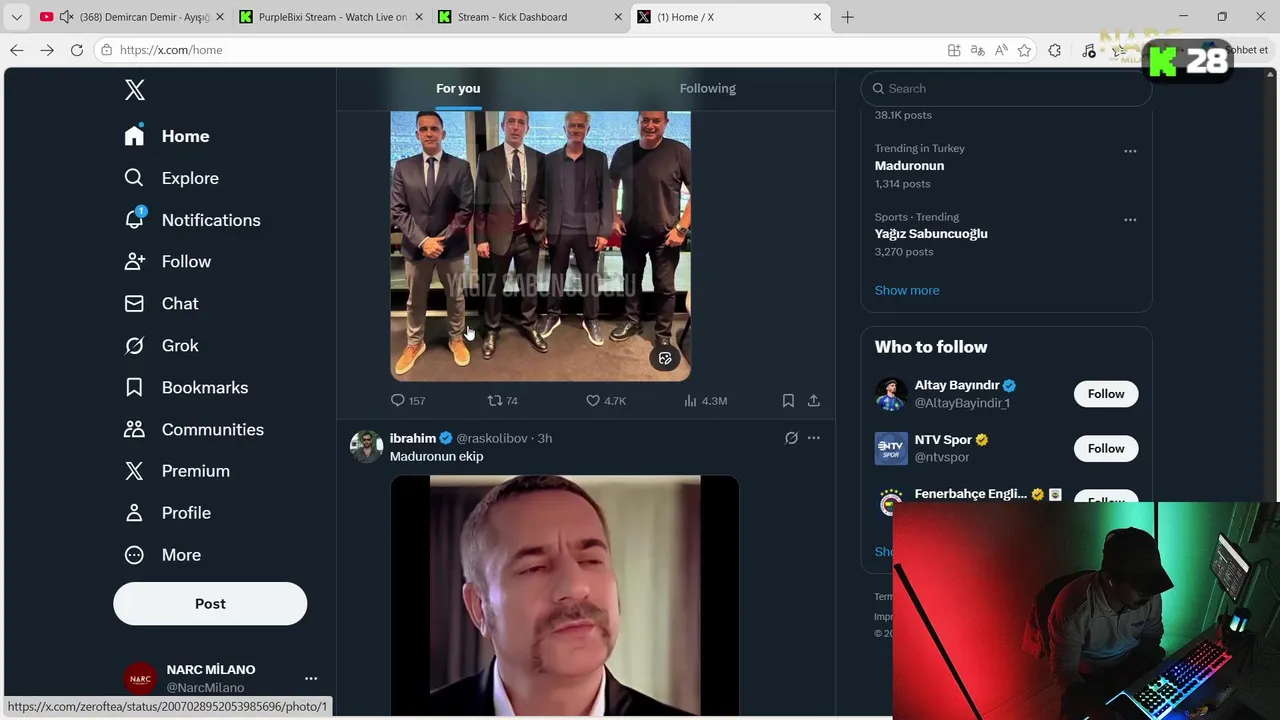
Task: Open Notifications with the bell icon
Action: 192,220
